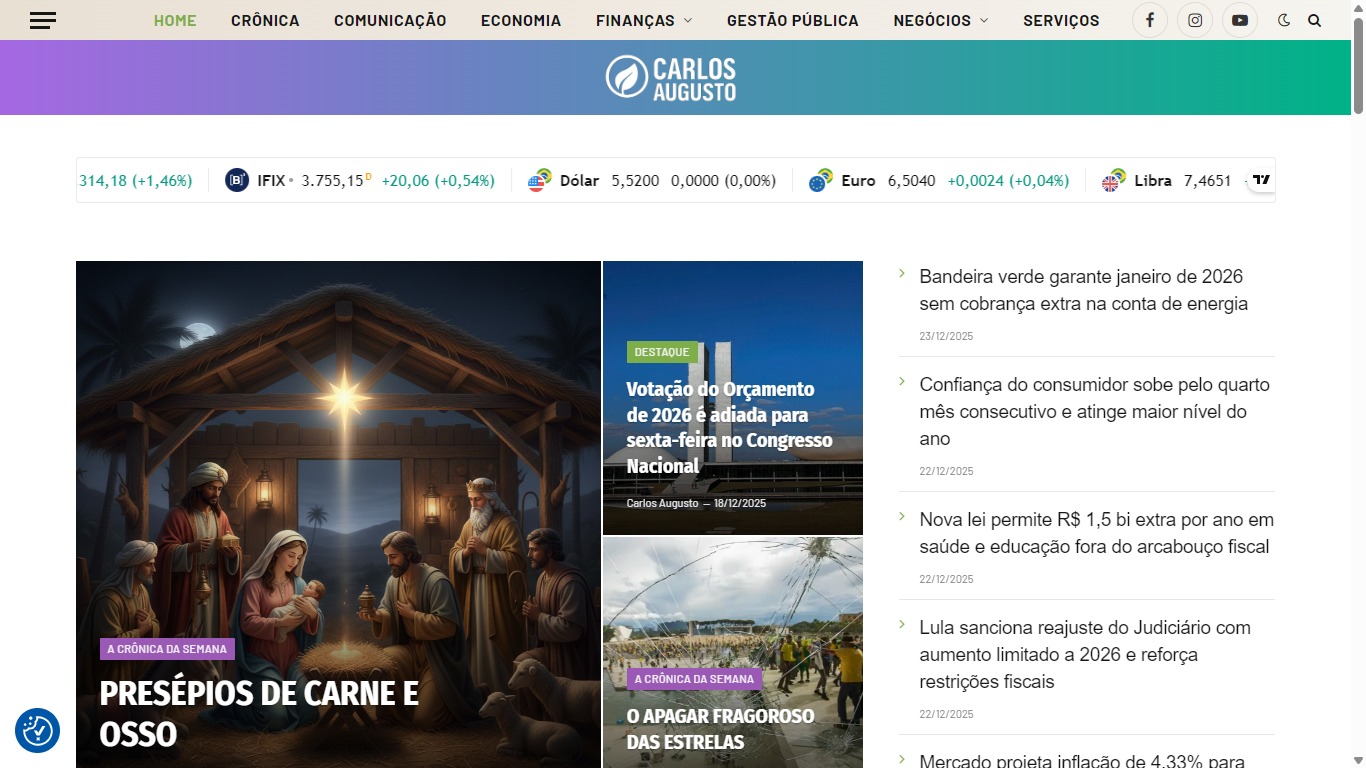1366x768 pixels.
Task: Open the site's Facebook page icon
Action: (x=1149, y=20)
